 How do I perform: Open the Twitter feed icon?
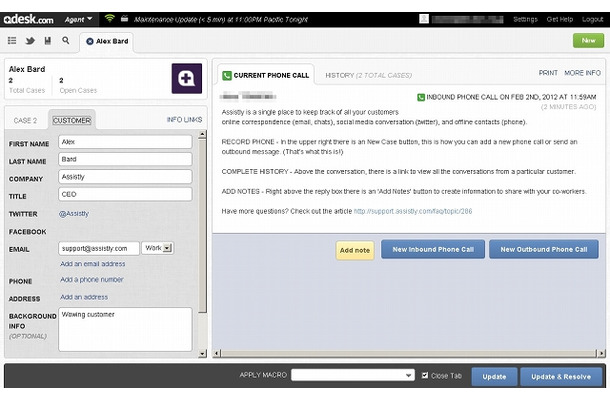[30, 40]
